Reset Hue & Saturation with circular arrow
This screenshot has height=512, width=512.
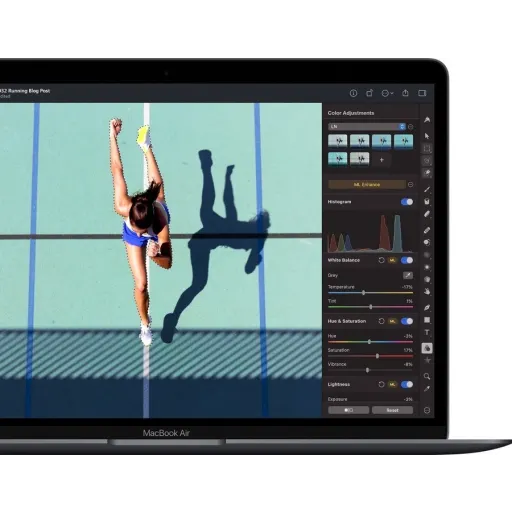tap(381, 321)
